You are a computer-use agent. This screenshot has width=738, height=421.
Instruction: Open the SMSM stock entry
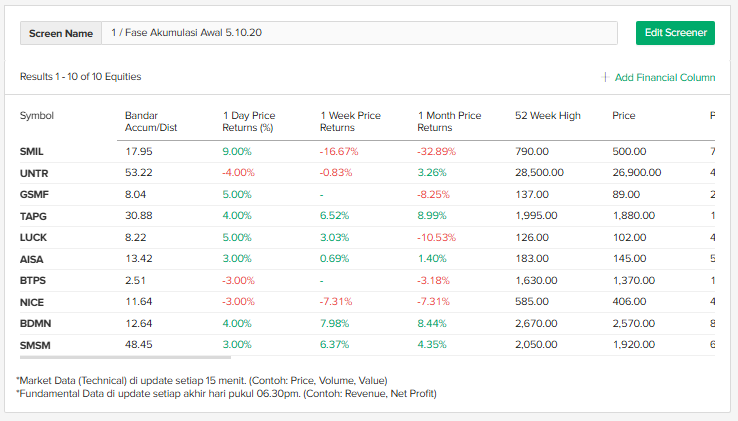pos(34,345)
